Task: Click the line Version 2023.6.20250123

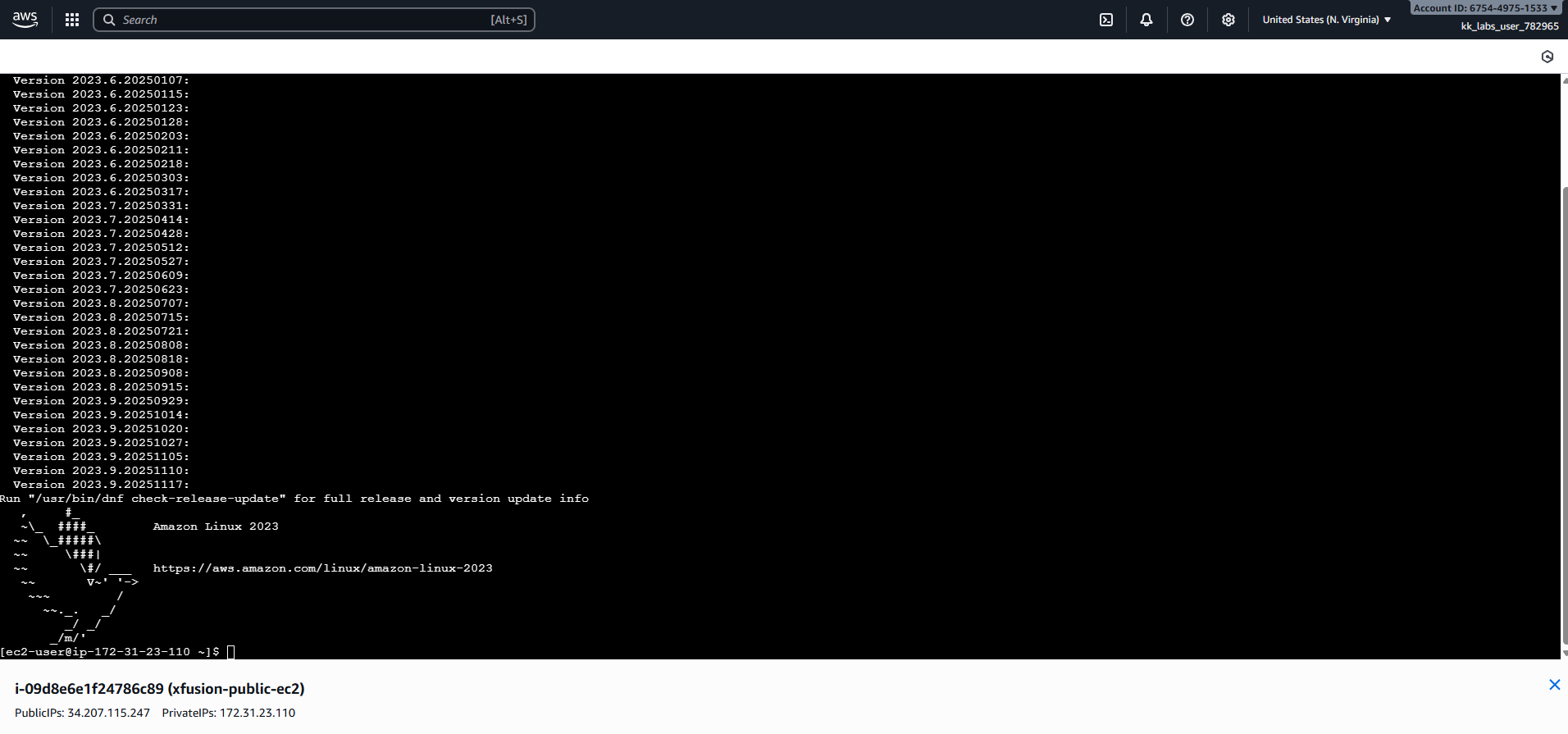Action: pyautogui.click(x=101, y=108)
